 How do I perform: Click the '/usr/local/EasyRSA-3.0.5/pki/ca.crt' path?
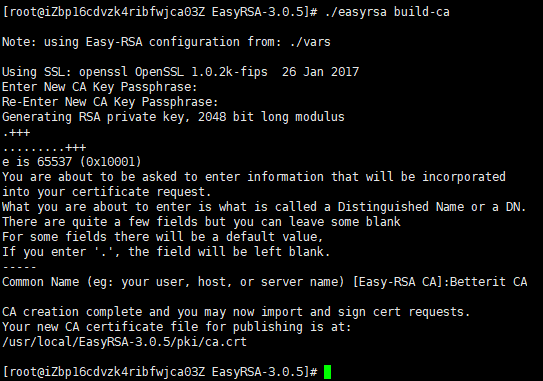click(x=124, y=342)
